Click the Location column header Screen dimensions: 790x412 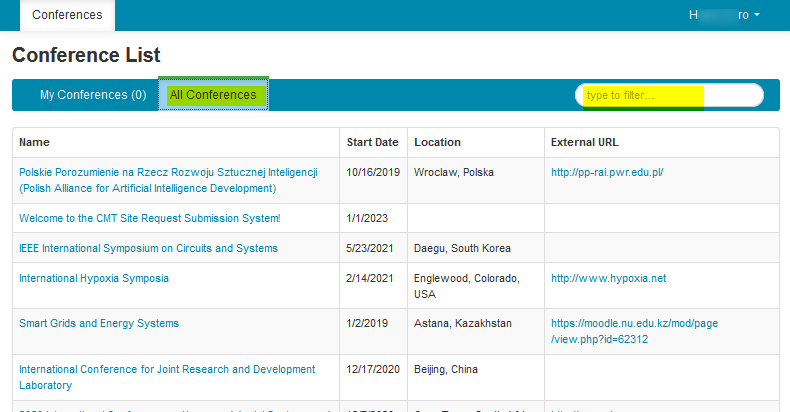437,142
